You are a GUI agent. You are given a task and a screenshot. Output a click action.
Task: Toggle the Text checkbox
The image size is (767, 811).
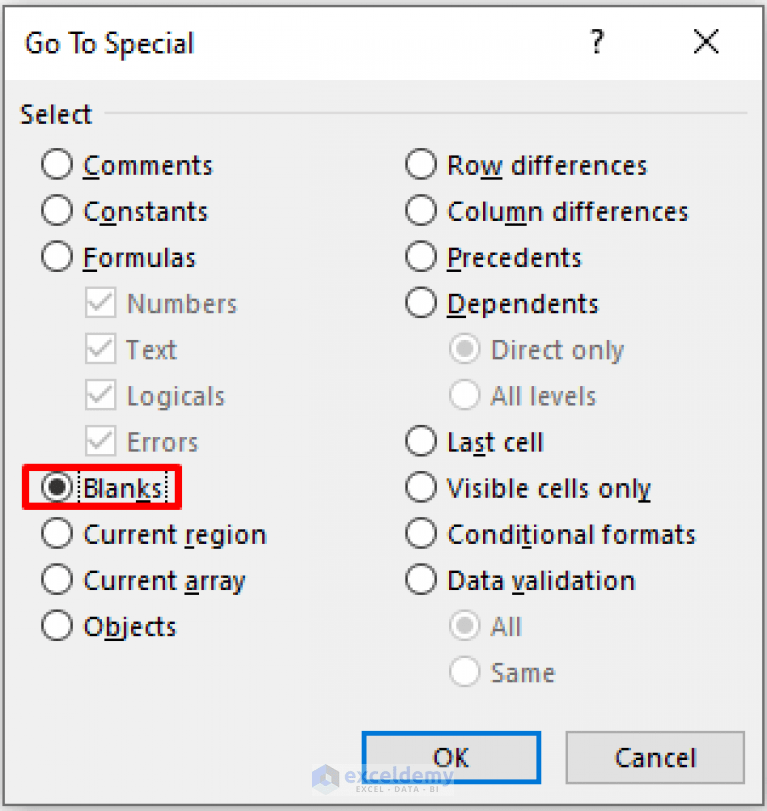100,349
